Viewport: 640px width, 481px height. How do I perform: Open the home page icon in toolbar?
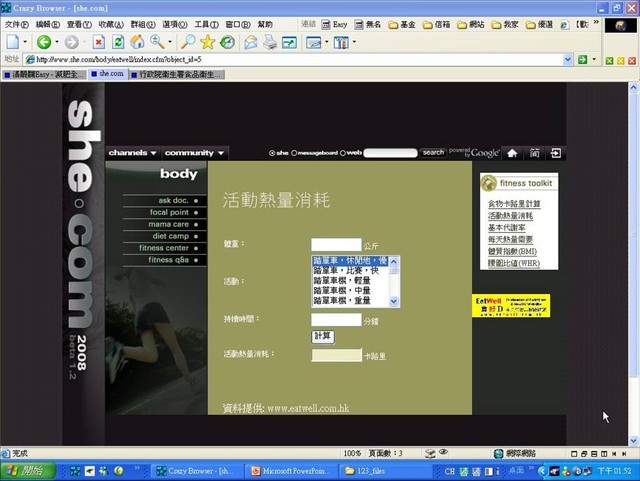(x=137, y=42)
